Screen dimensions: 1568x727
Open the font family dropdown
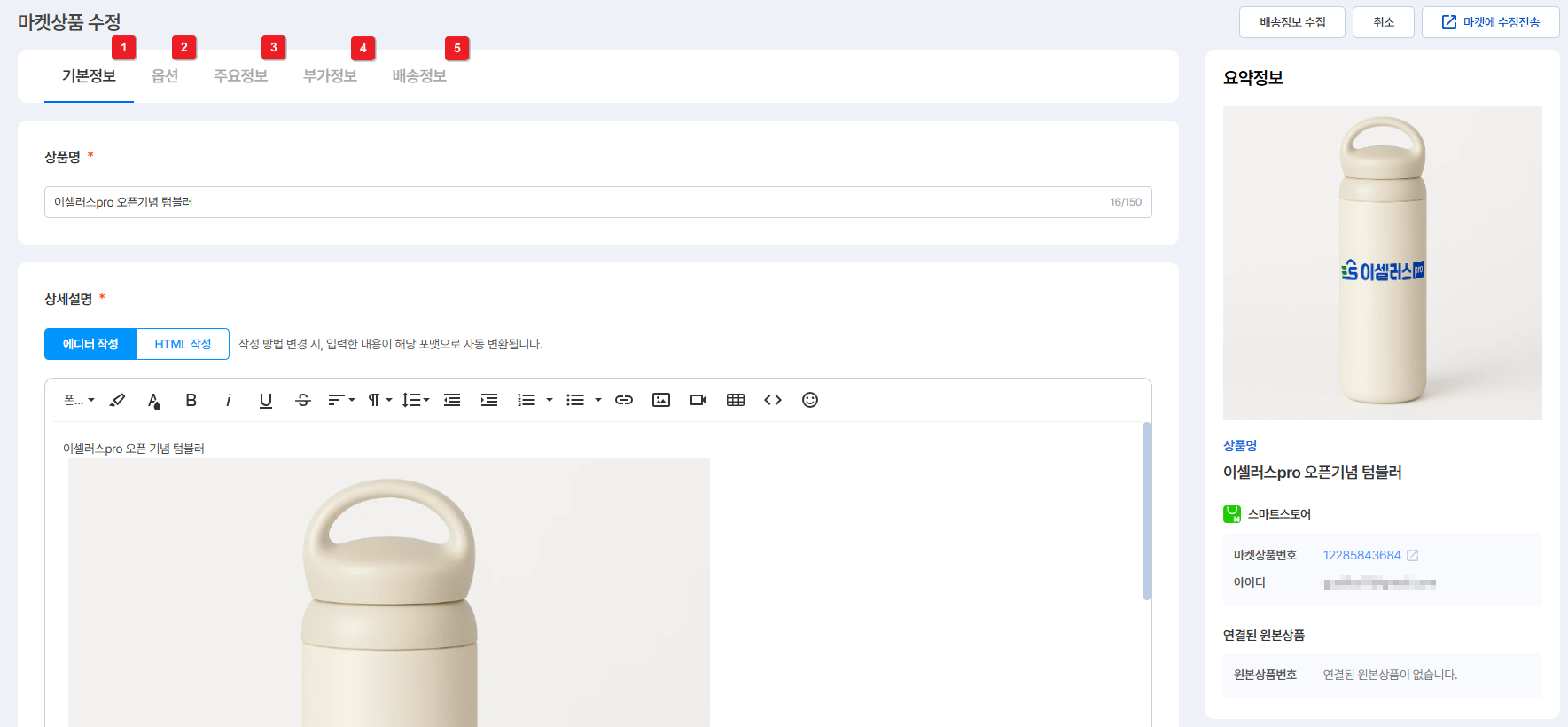(x=79, y=400)
